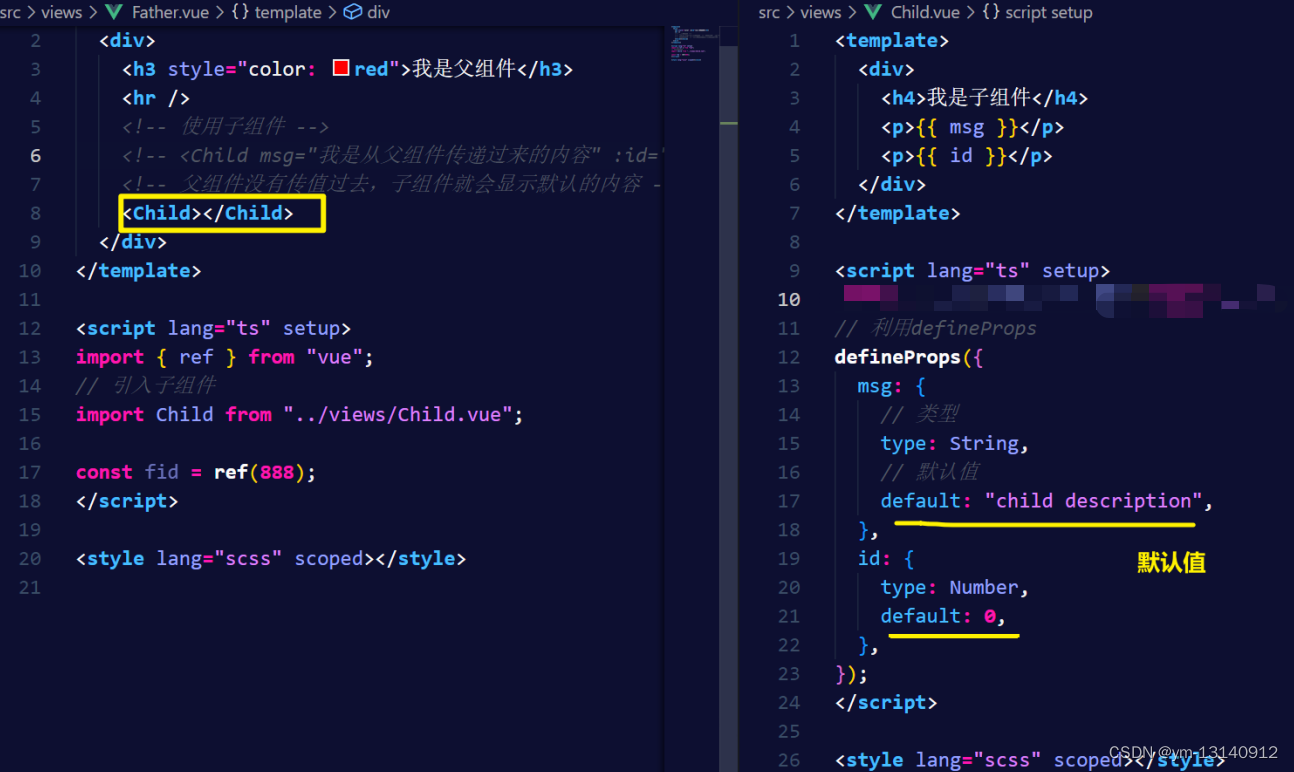Click line number 10 in Child.vue gutter

(789, 300)
